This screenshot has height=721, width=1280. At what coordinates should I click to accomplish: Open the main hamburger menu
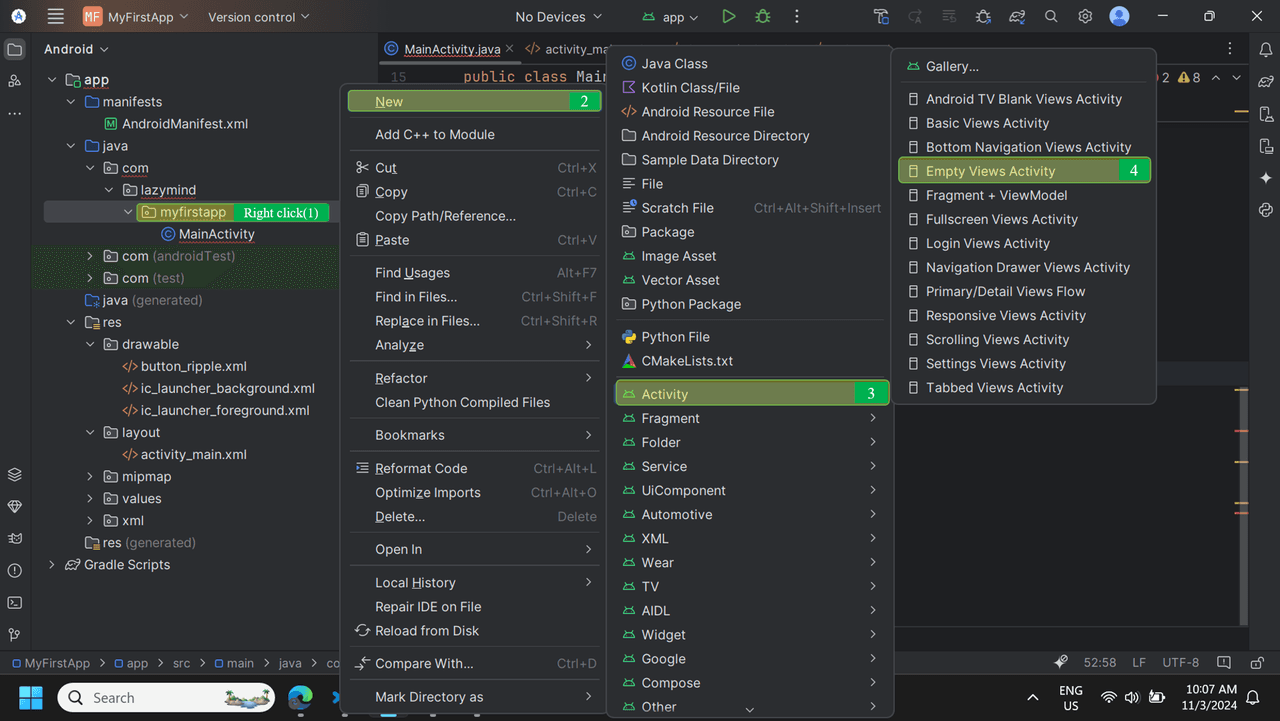(56, 16)
